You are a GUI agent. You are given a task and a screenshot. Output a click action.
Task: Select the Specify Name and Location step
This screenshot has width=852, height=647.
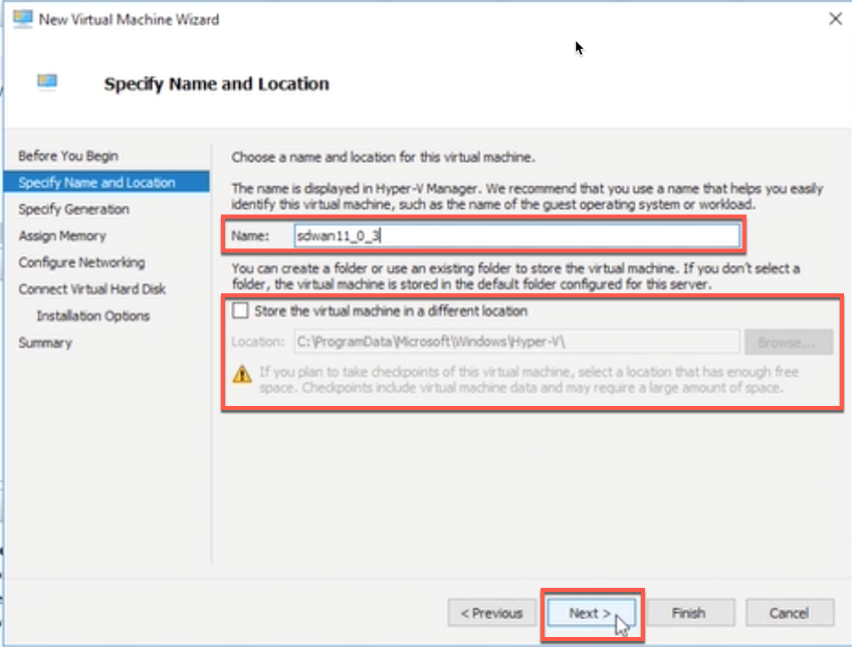pyautogui.click(x=106, y=182)
